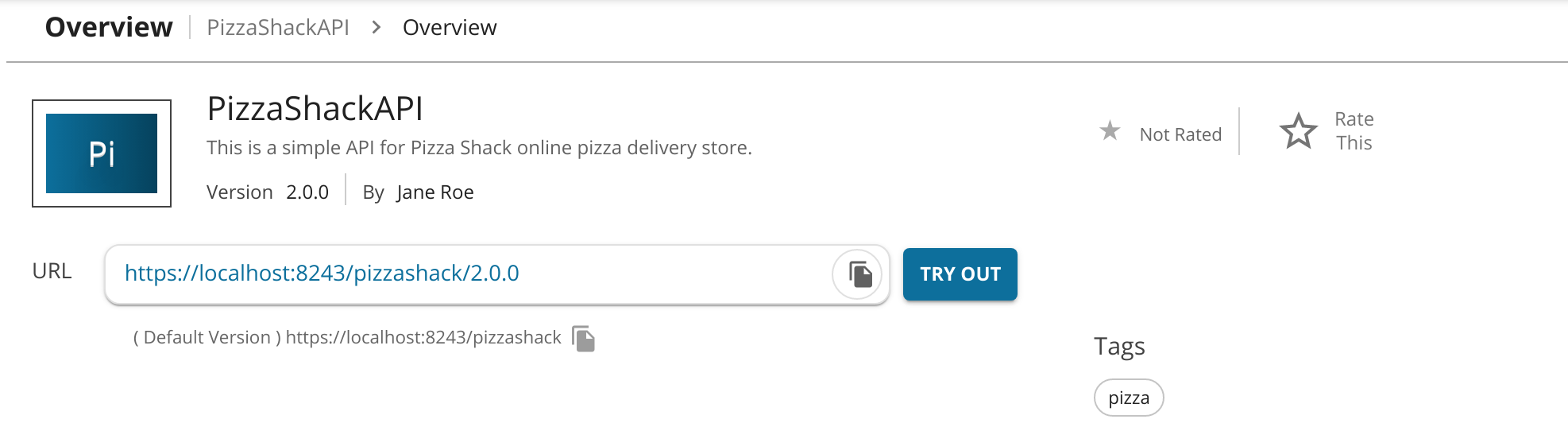Click the author name Jane Roe

pos(435,192)
